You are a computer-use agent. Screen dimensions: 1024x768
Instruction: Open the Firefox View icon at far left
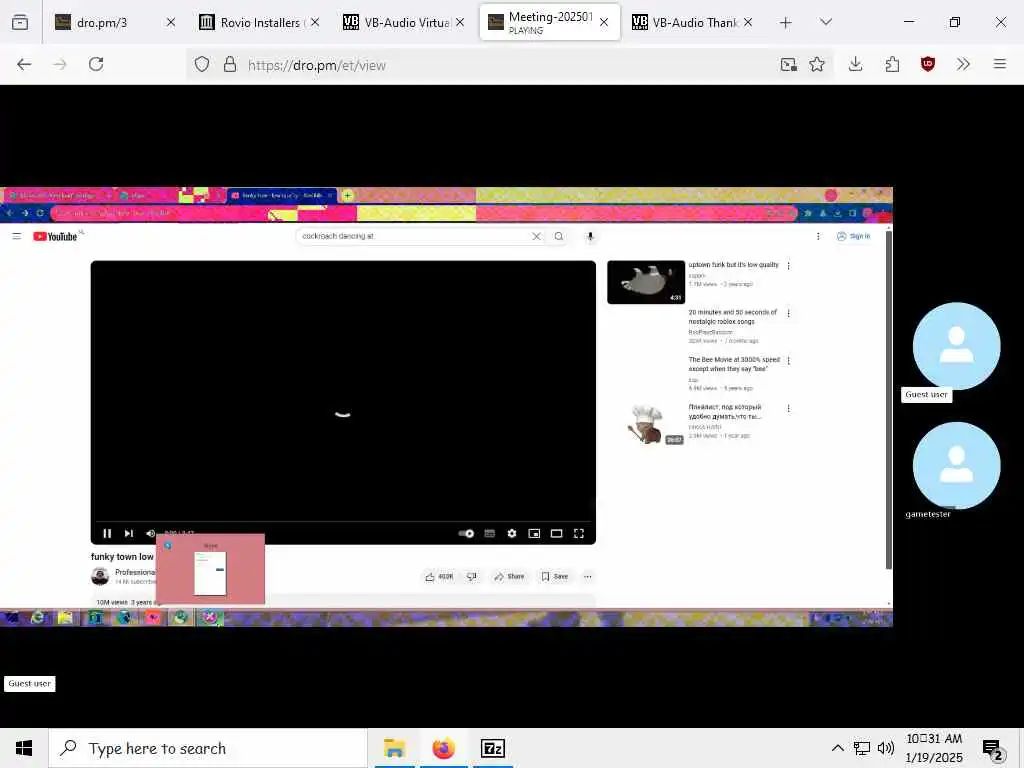20,22
